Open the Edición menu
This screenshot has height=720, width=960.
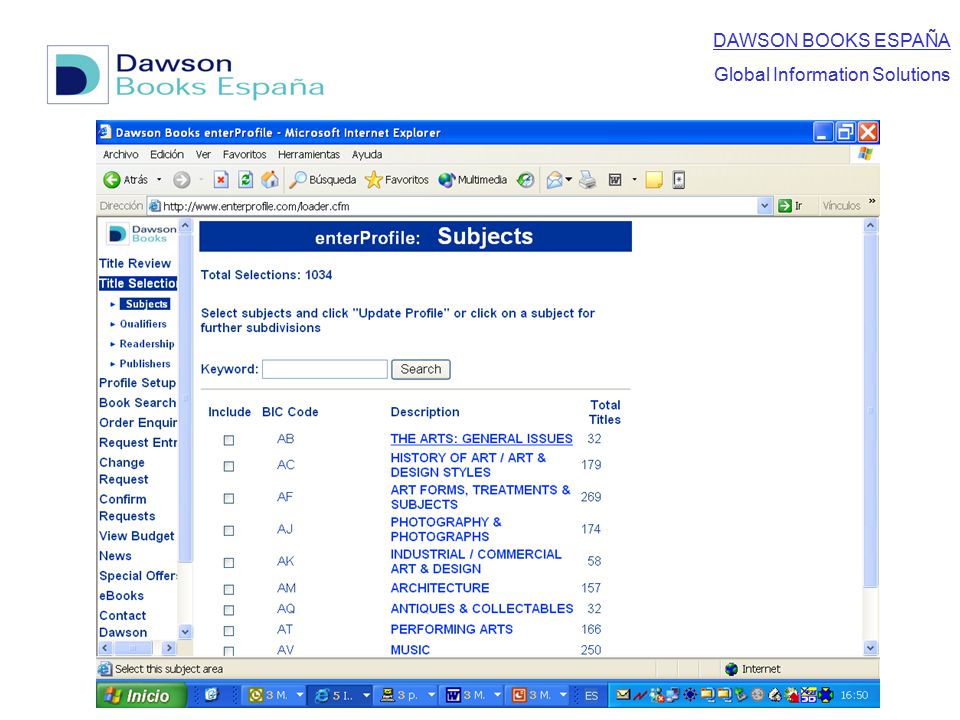167,154
